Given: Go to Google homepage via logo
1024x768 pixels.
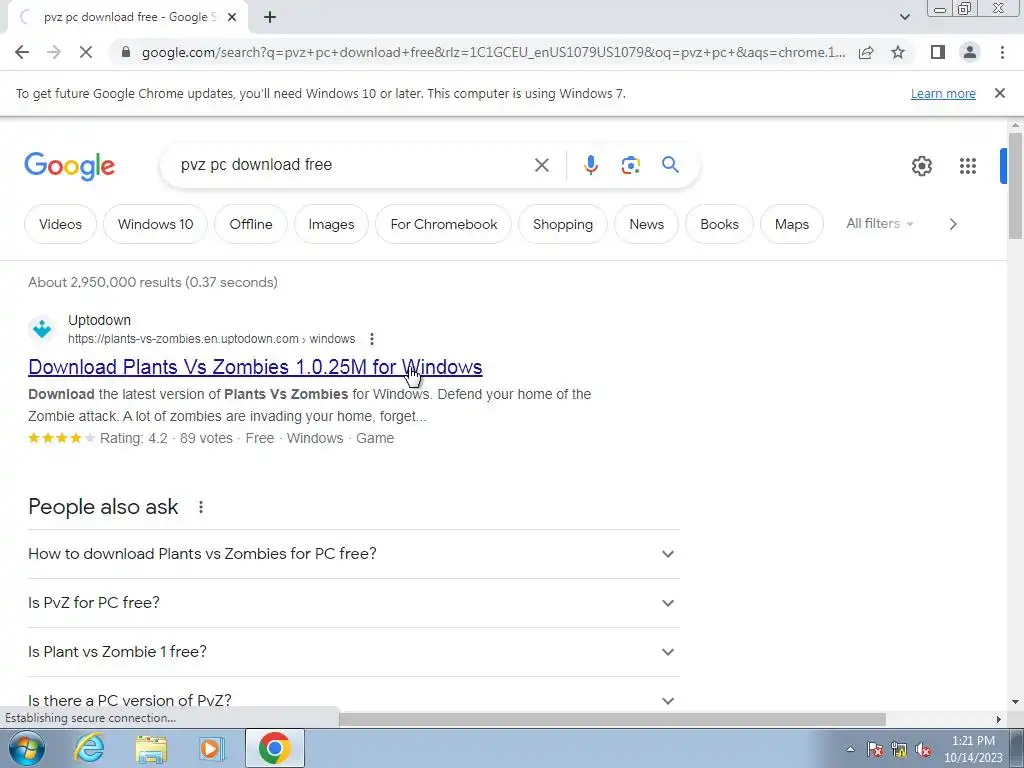Looking at the screenshot, I should (x=70, y=167).
